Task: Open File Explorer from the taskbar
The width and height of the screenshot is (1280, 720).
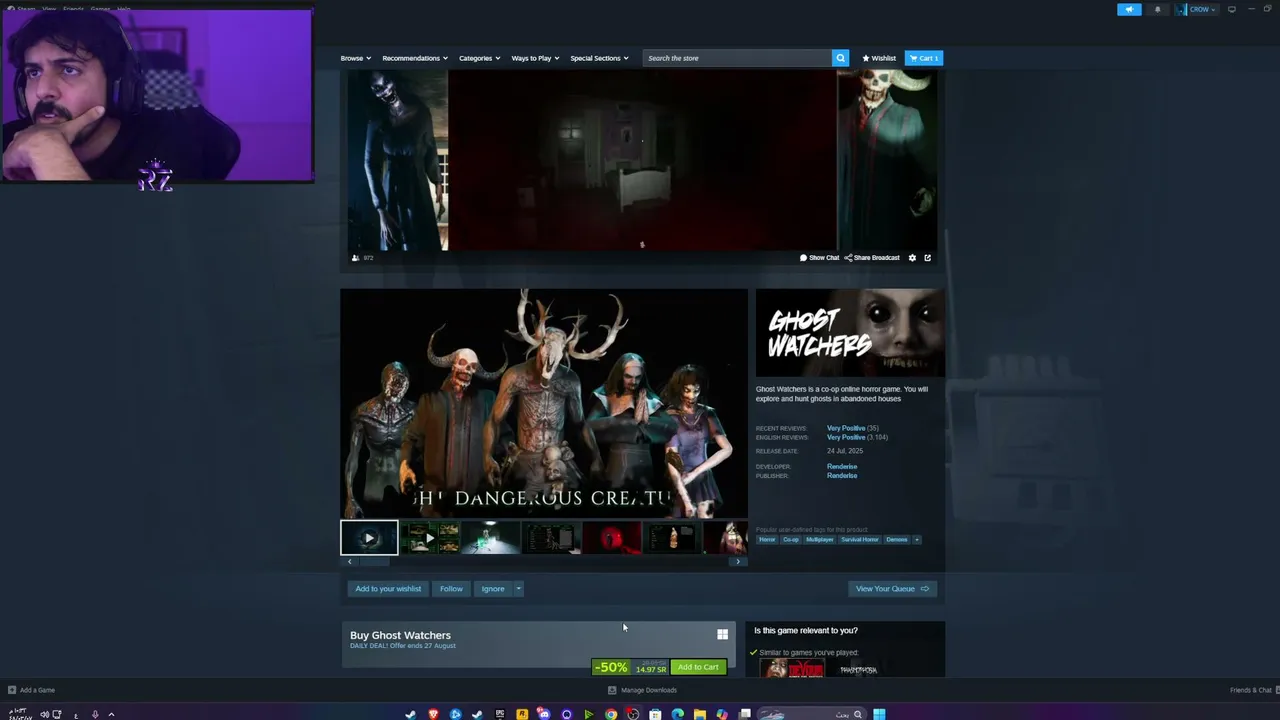Action: [x=699, y=714]
